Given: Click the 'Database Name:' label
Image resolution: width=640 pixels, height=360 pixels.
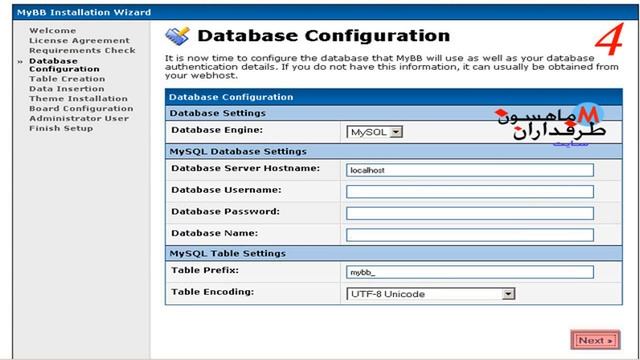Looking at the screenshot, I should coord(214,233).
